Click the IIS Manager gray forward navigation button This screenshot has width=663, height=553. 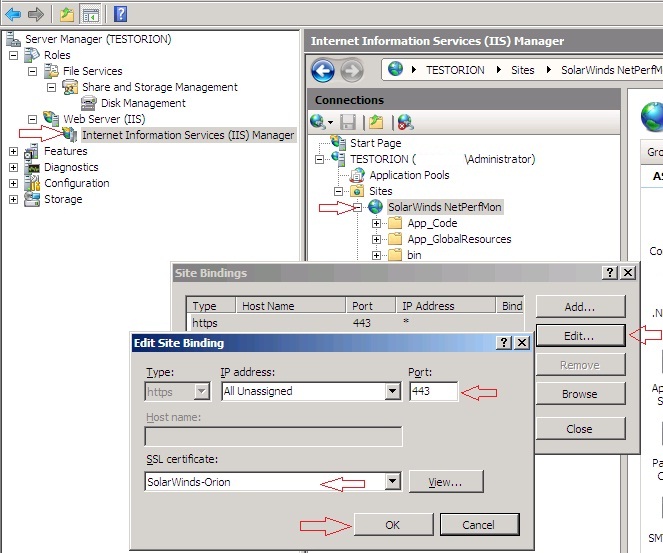pos(352,71)
